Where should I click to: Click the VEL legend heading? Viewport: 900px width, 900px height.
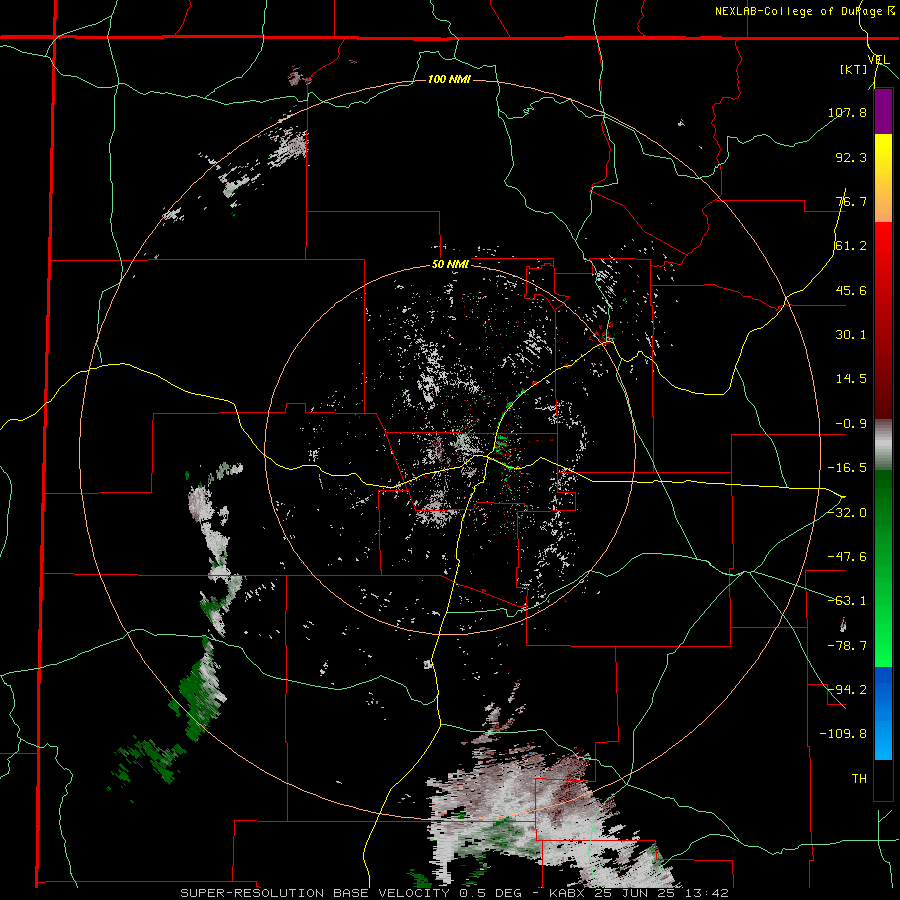tap(879, 60)
